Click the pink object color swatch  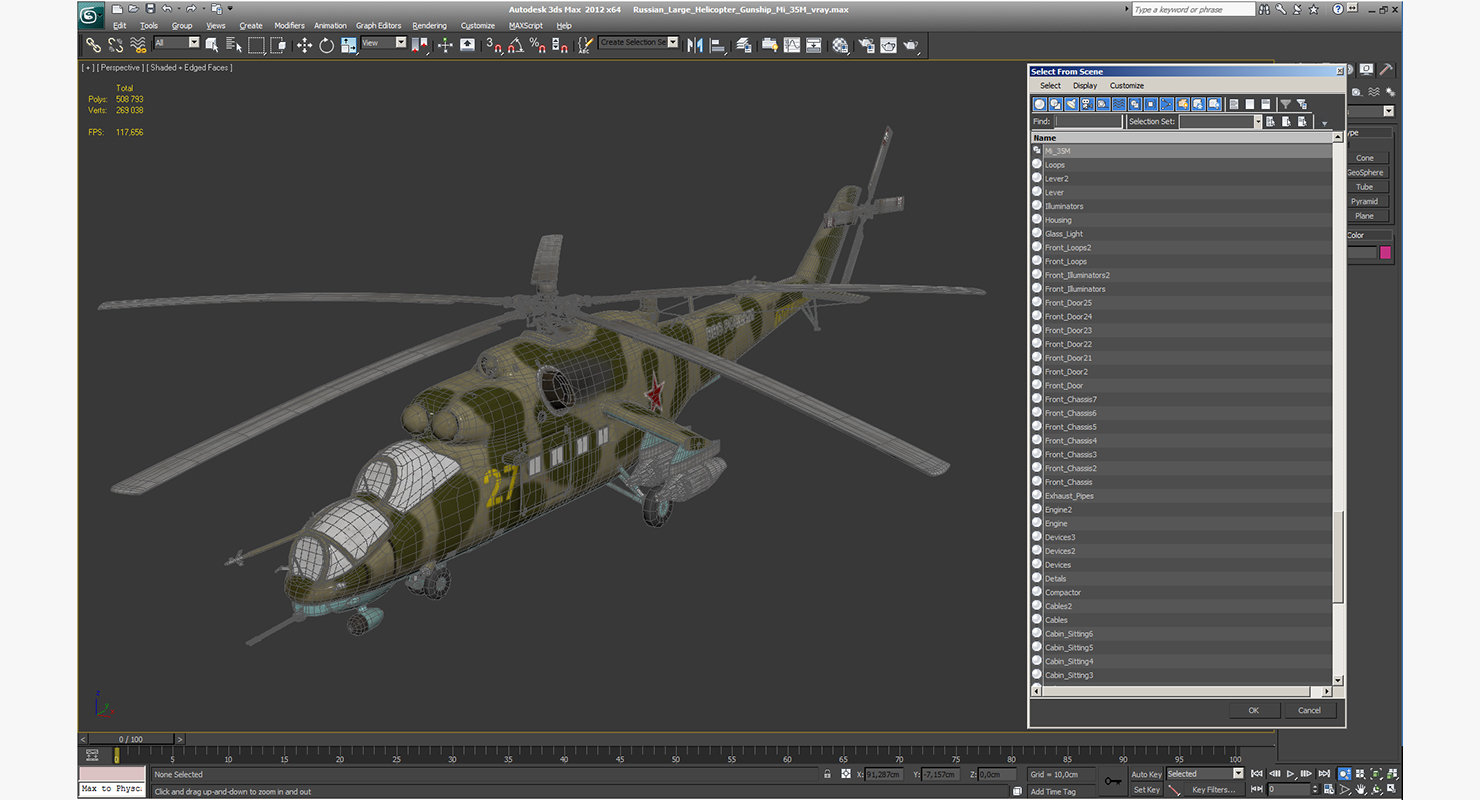point(1386,253)
